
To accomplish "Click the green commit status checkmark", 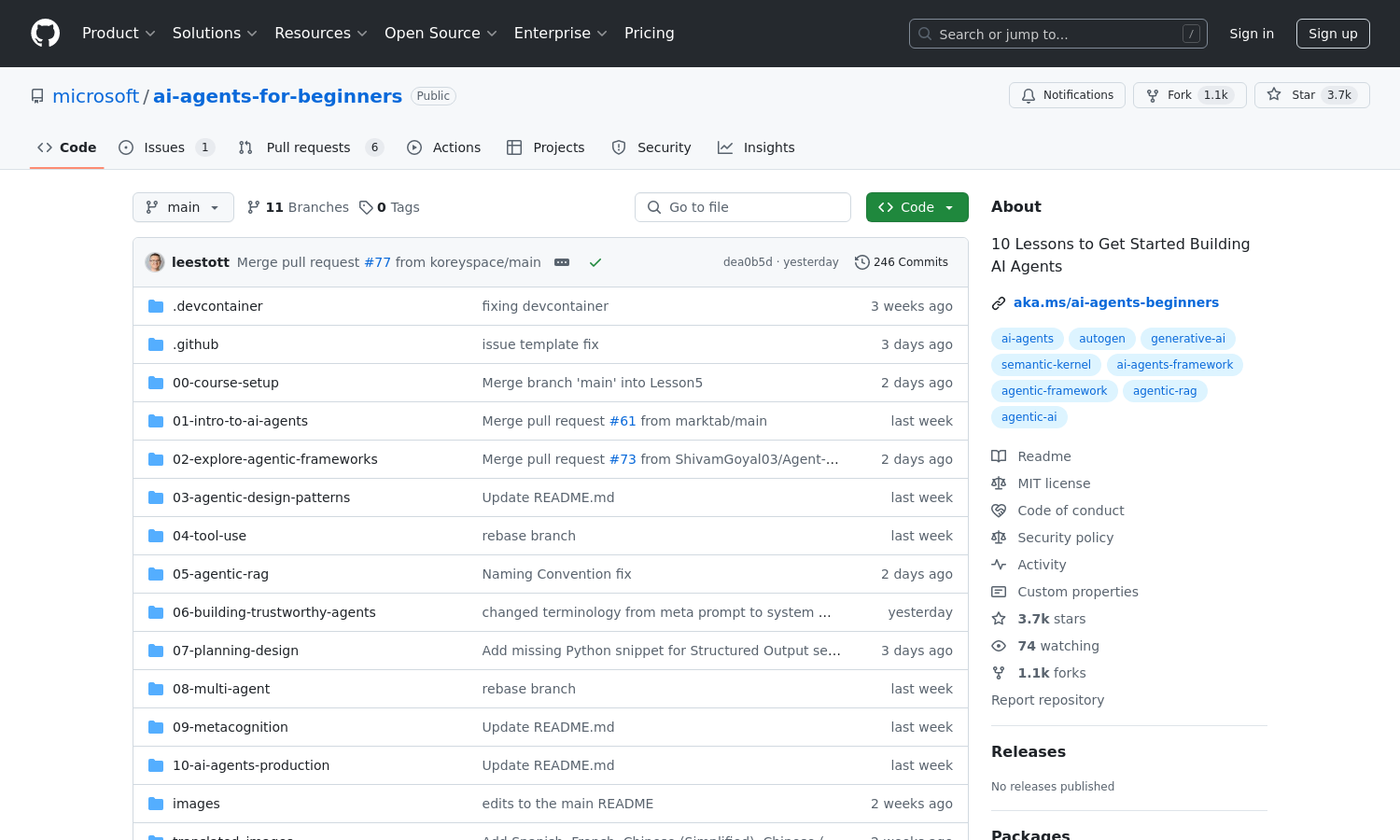I will 595,262.
